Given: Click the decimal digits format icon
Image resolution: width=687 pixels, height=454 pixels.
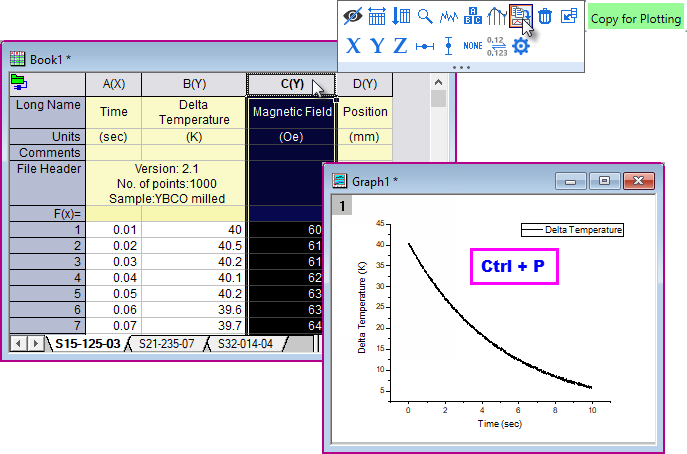Looking at the screenshot, I should tap(497, 46).
